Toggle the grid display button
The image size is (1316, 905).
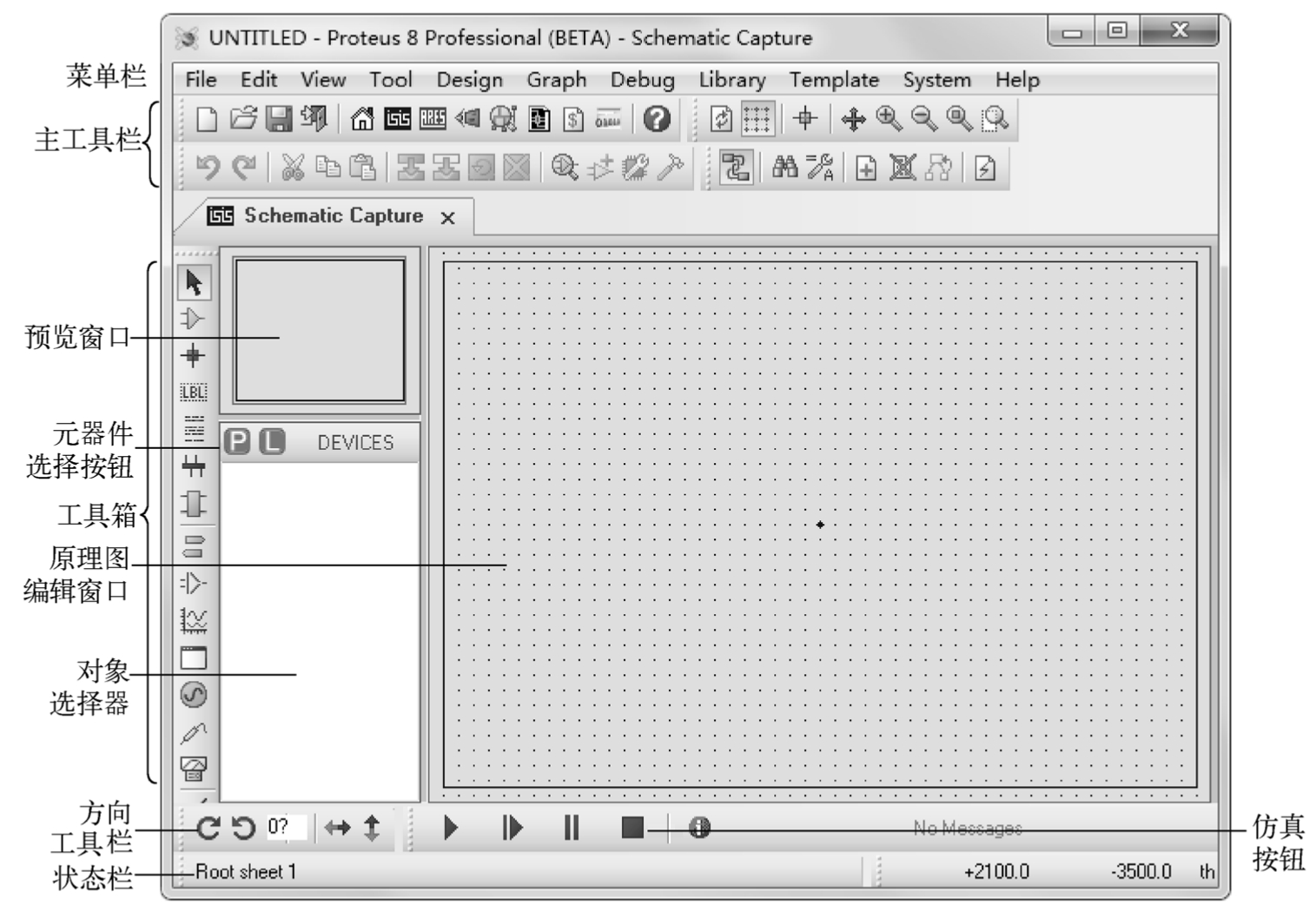pyautogui.click(x=757, y=118)
